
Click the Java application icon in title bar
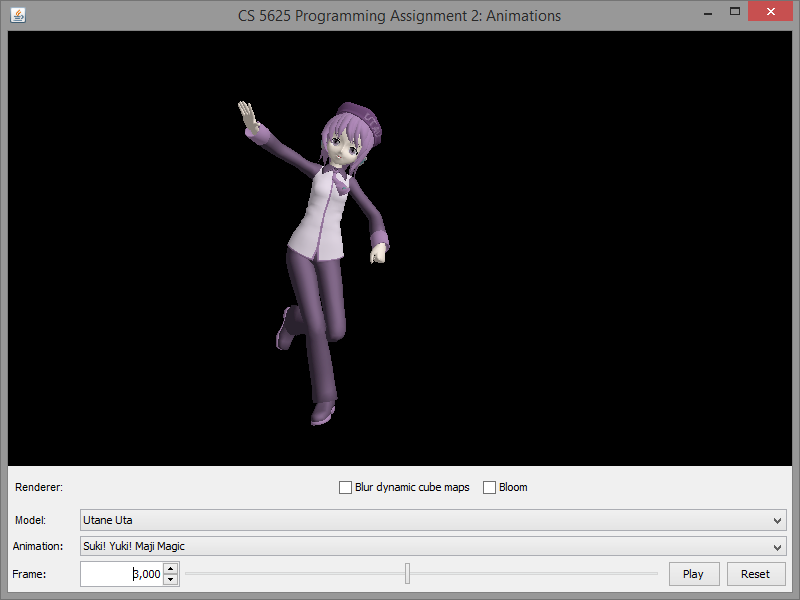pos(18,15)
